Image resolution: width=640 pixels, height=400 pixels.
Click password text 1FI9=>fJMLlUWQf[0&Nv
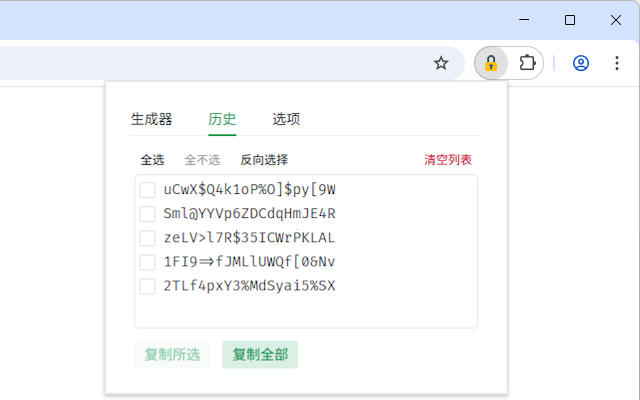(249, 262)
